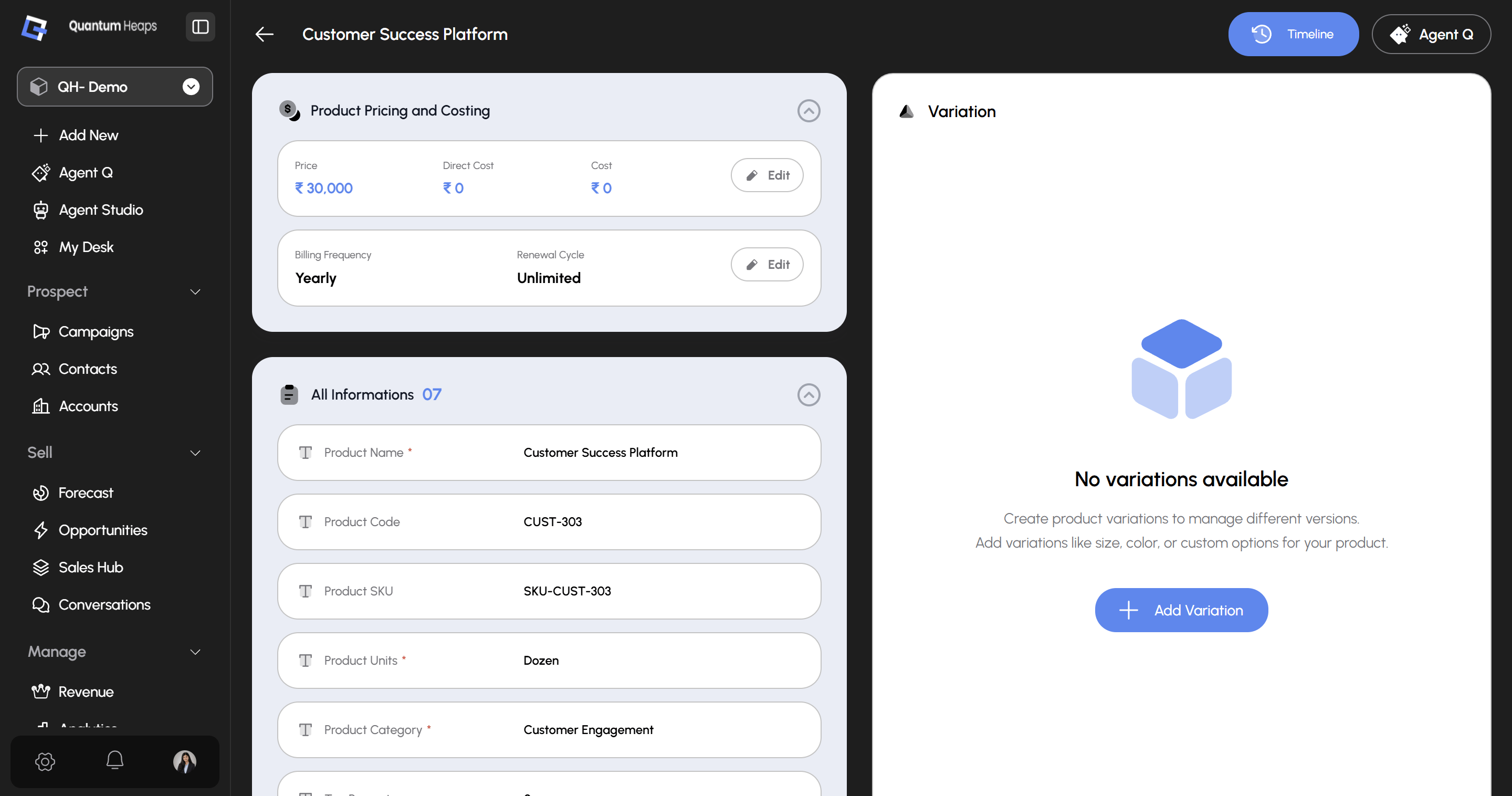The height and width of the screenshot is (796, 1512).
Task: Click the Add Variation button
Action: click(x=1181, y=610)
